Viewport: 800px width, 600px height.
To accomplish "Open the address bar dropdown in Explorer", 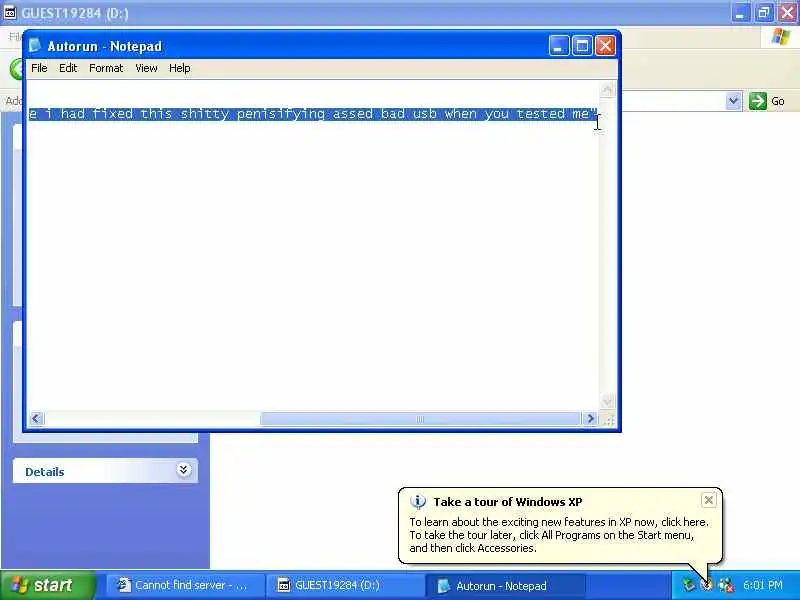I will (x=733, y=101).
